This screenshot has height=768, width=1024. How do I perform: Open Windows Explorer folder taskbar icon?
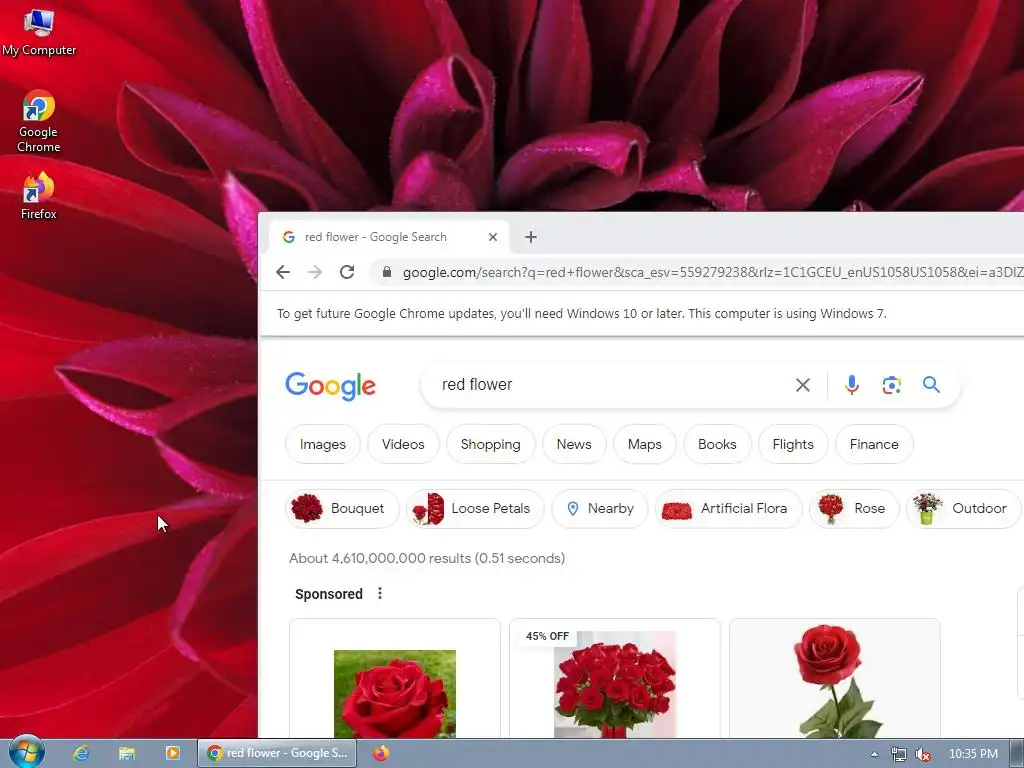pyautogui.click(x=127, y=753)
